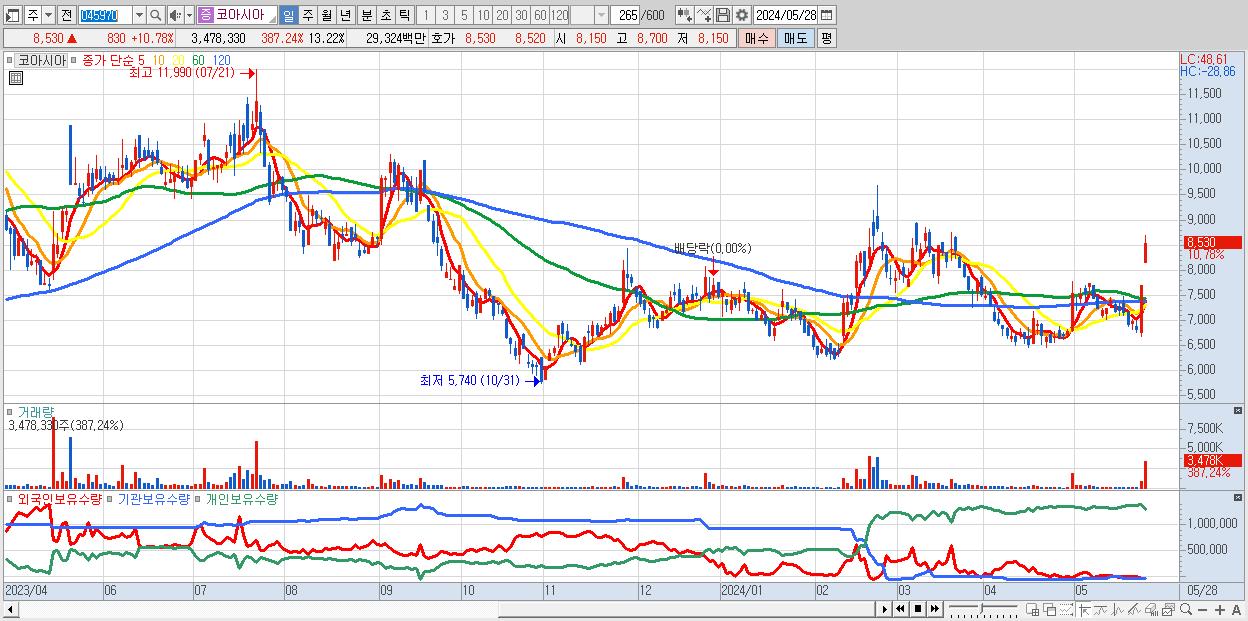
Task: Click the indicator add toolbar icon
Action: pyautogui.click(x=685, y=15)
